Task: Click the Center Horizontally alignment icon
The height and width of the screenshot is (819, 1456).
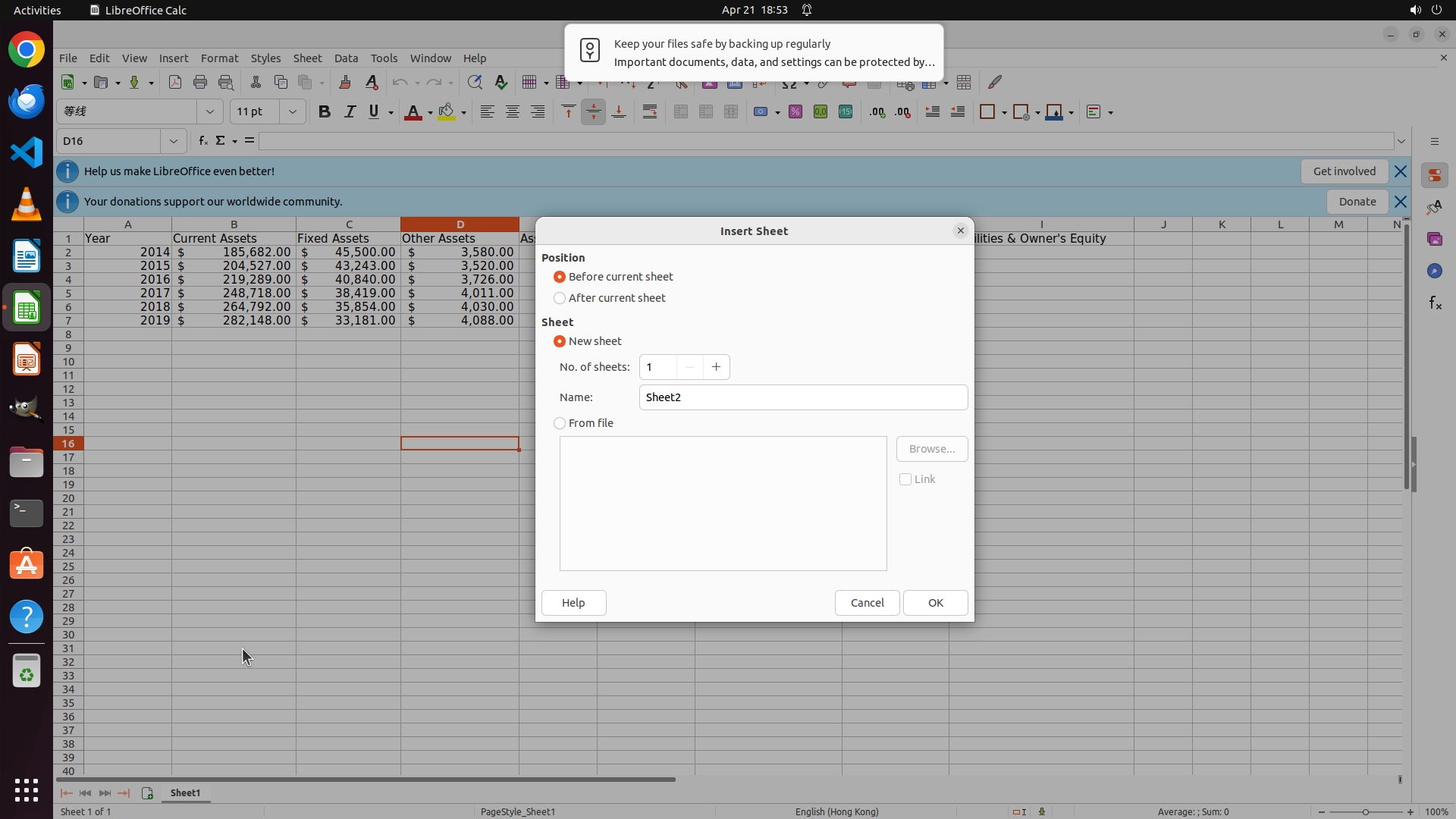Action: click(513, 112)
